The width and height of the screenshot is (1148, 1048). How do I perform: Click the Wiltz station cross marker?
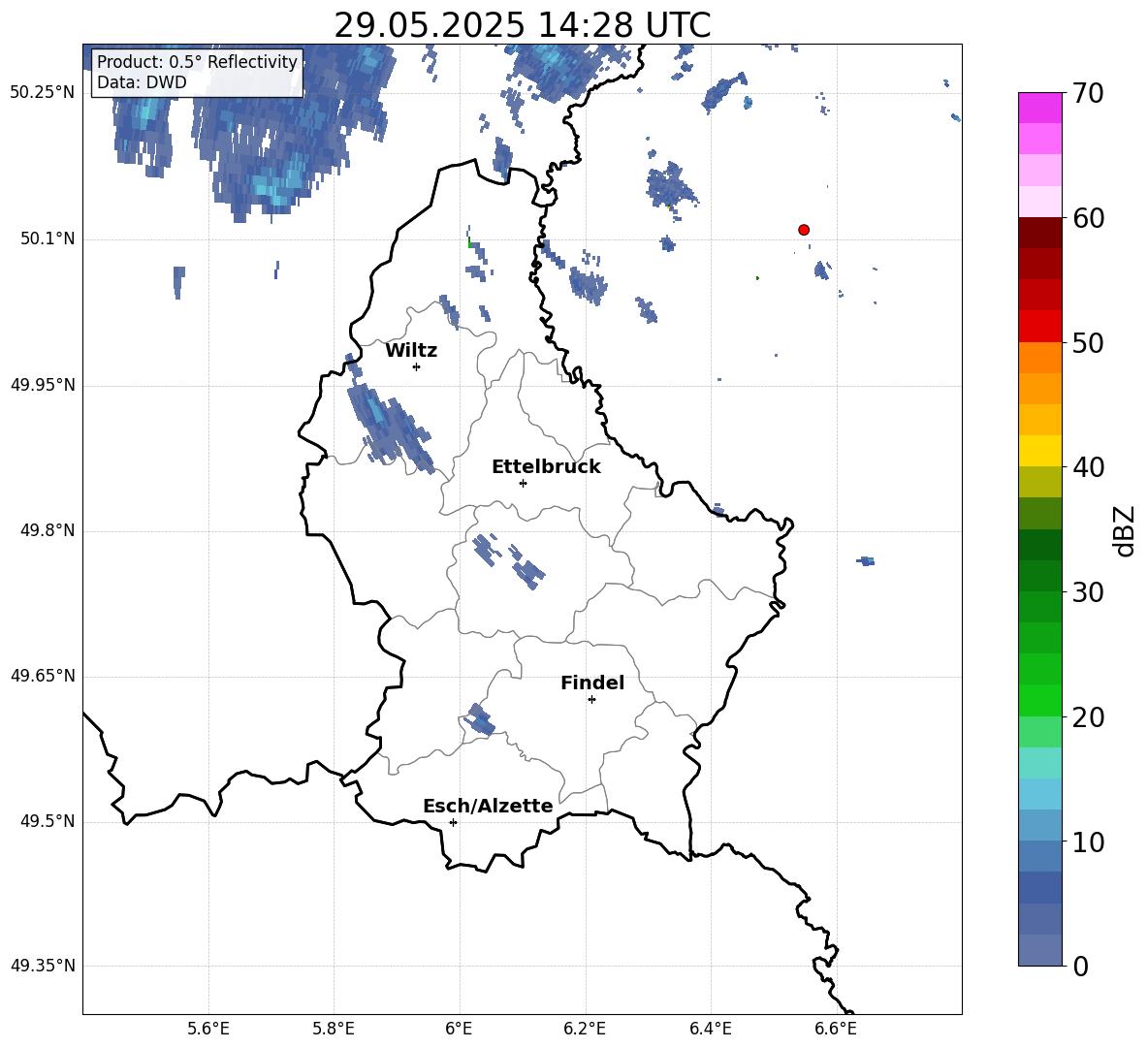pos(416,366)
